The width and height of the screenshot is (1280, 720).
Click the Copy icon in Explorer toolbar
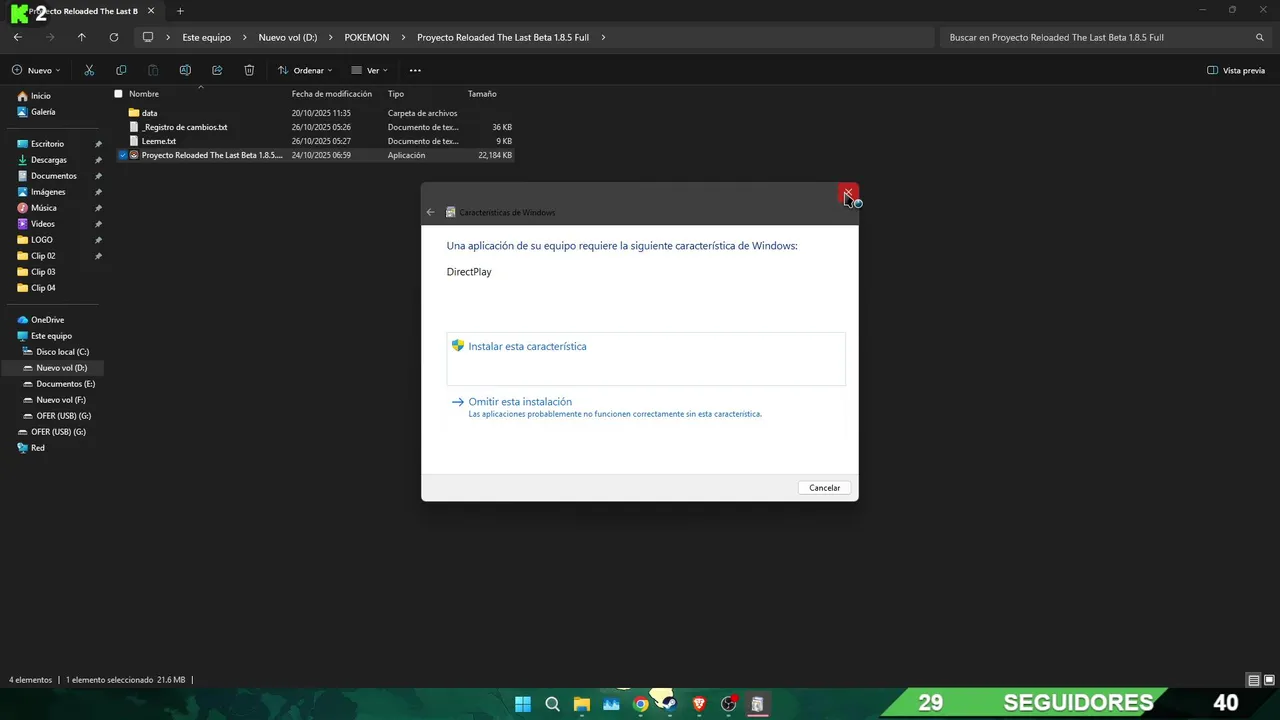(121, 70)
